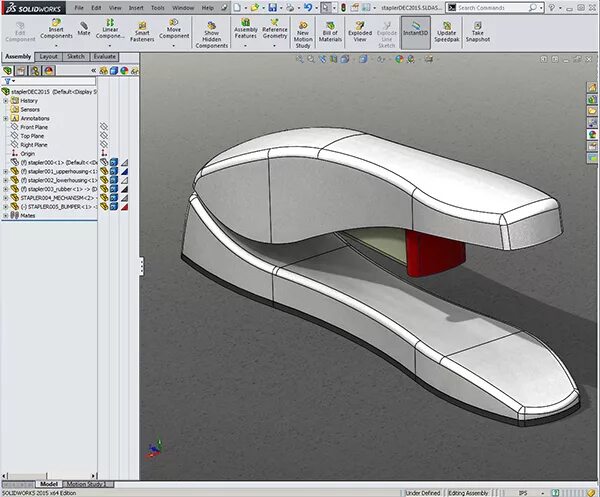Open Assembly Features dropdown arrow

point(245,46)
